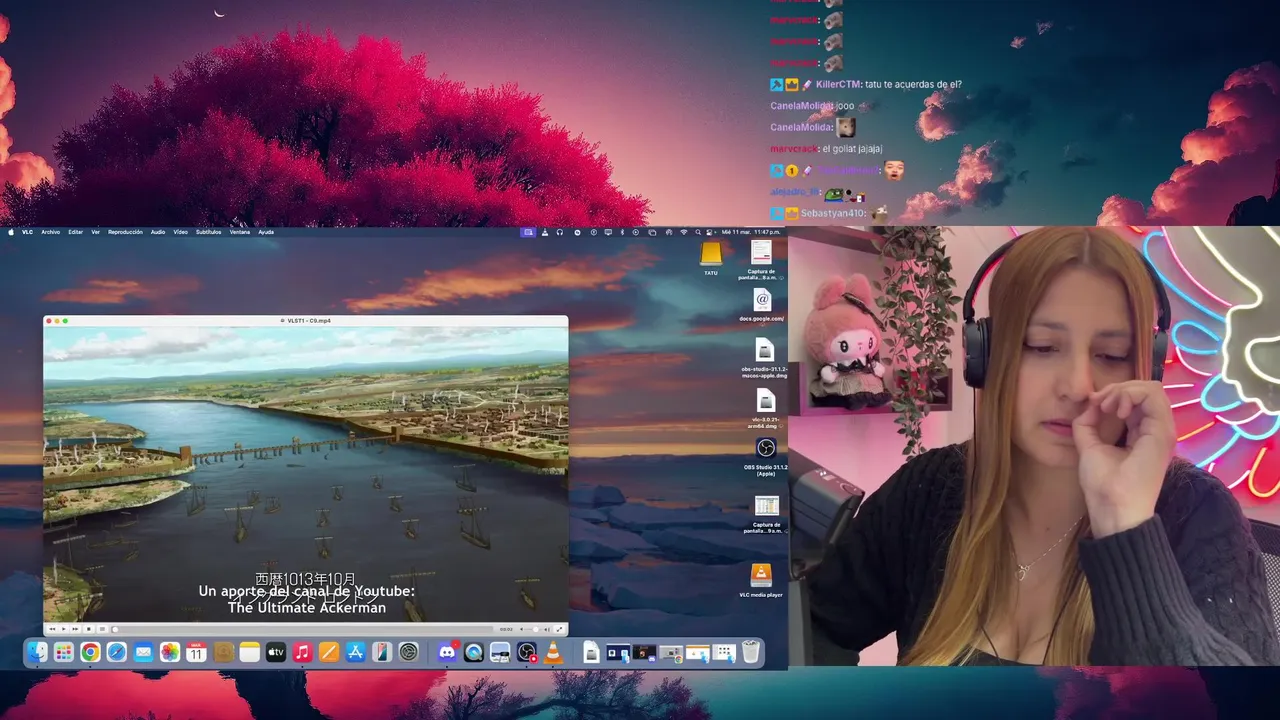Screen dimensions: 1280x720
Task: Open the Ver menu
Action: [x=96, y=232]
